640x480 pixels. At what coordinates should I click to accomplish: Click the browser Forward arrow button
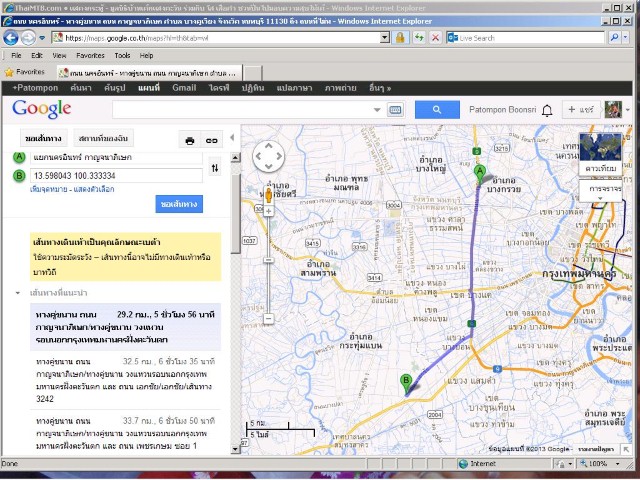tap(28, 38)
